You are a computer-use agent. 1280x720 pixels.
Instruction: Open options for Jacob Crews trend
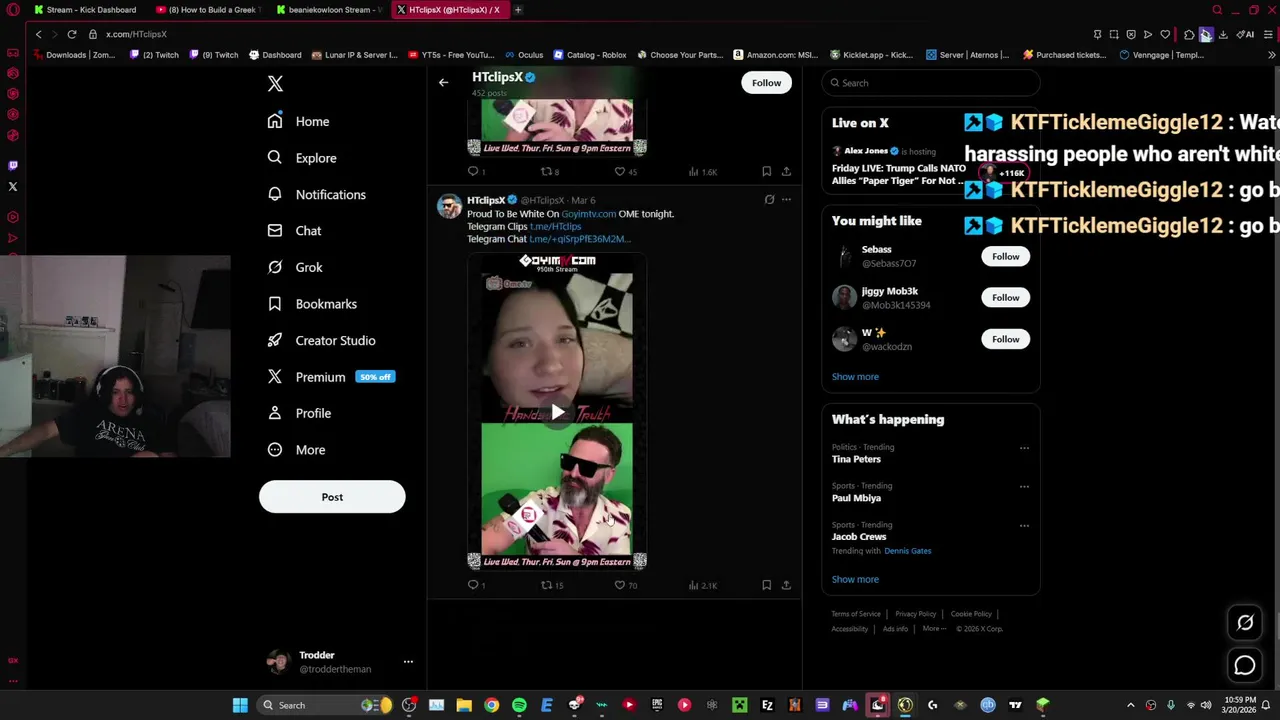[1024, 525]
